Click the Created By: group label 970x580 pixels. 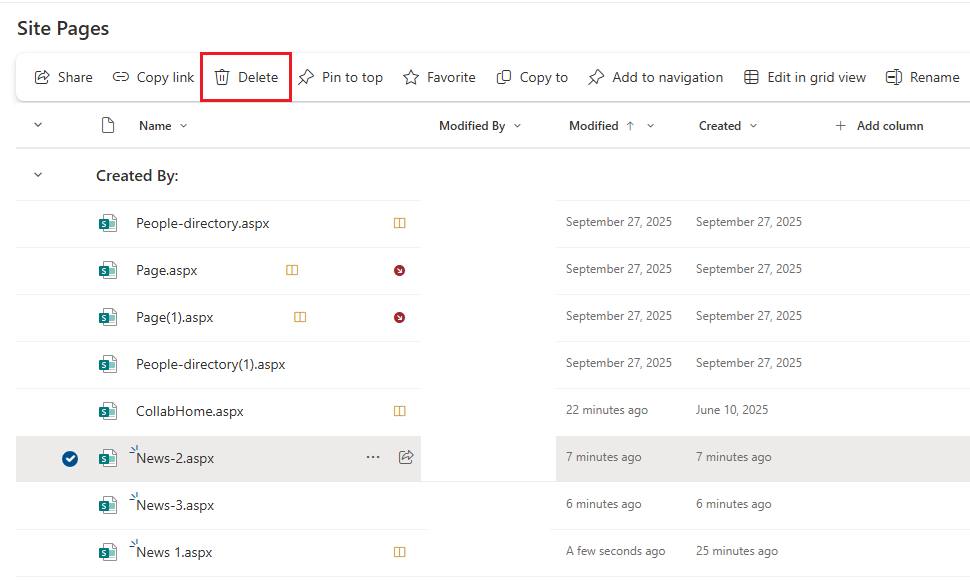pyautogui.click(x=137, y=176)
